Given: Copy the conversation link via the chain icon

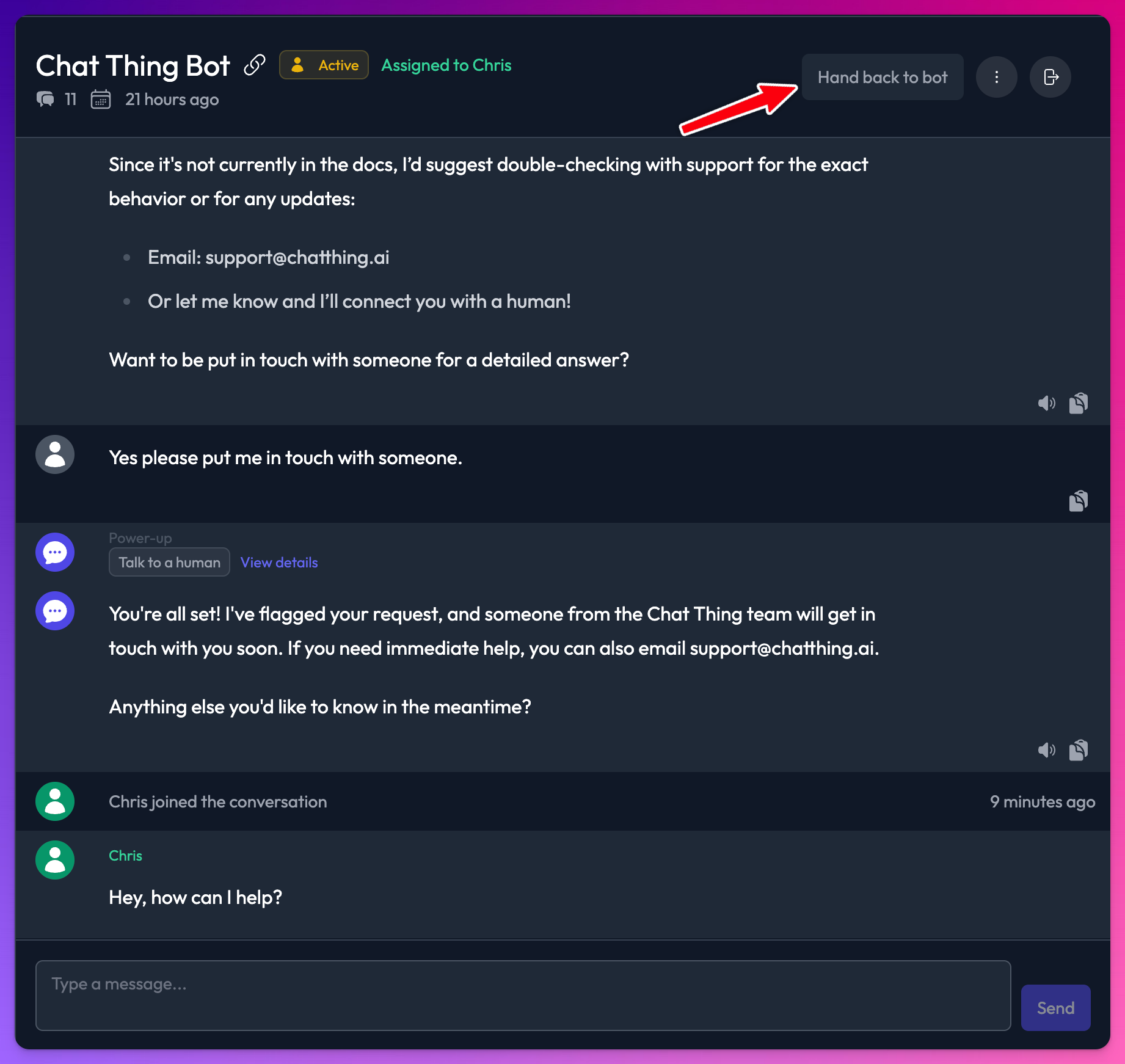Looking at the screenshot, I should [x=254, y=65].
